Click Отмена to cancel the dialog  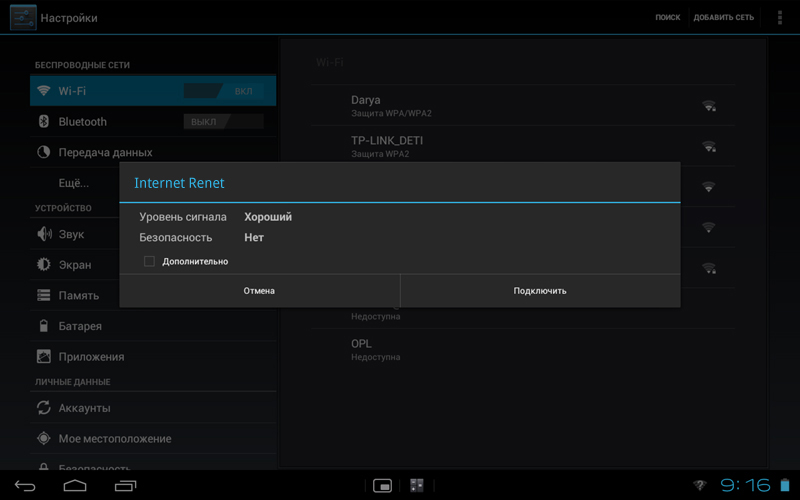[x=259, y=291]
